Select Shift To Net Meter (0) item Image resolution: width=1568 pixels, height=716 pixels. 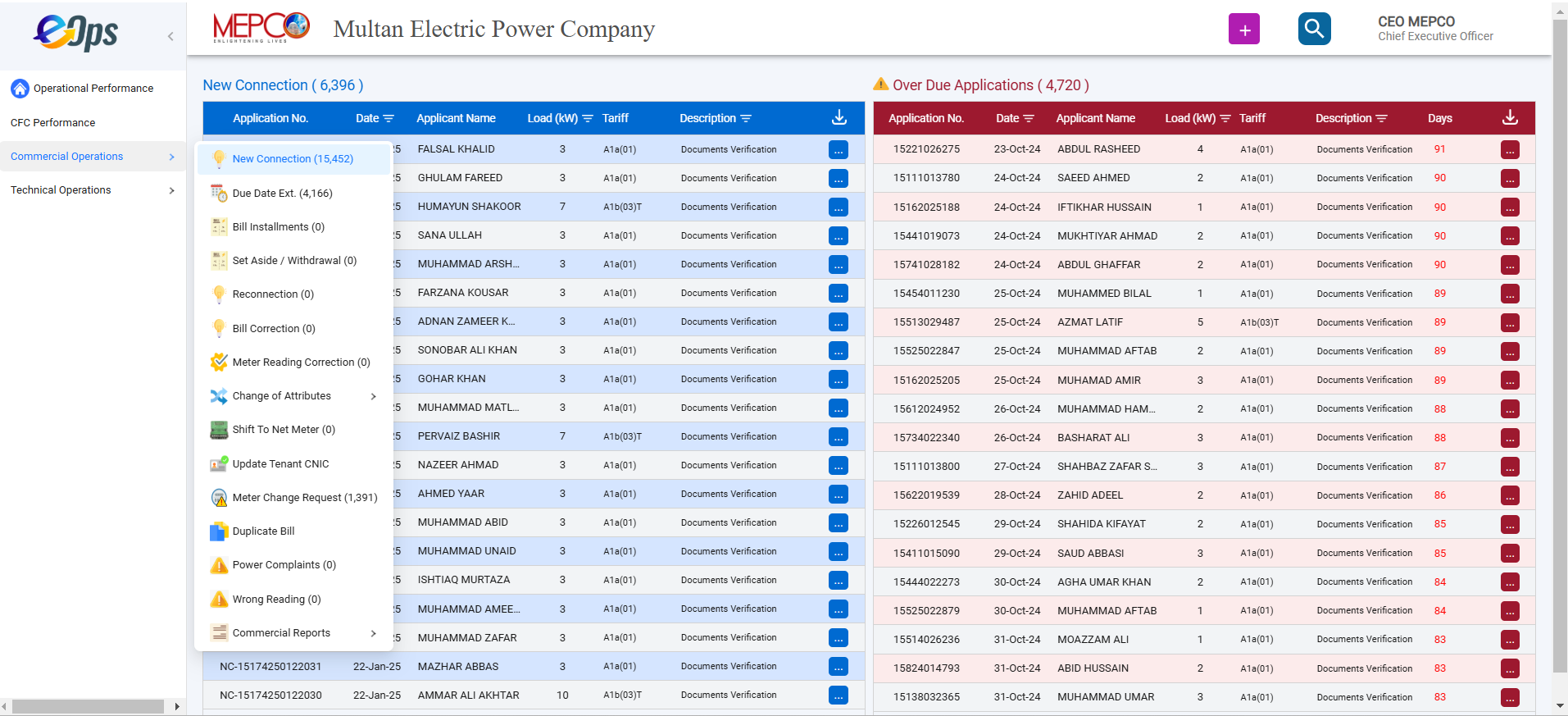[x=293, y=430]
